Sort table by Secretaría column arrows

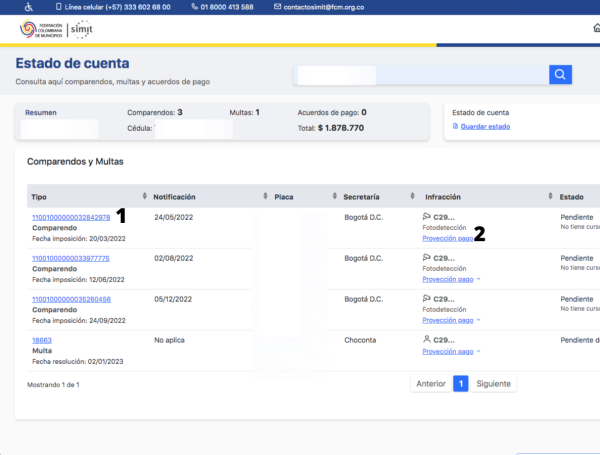pos(412,196)
